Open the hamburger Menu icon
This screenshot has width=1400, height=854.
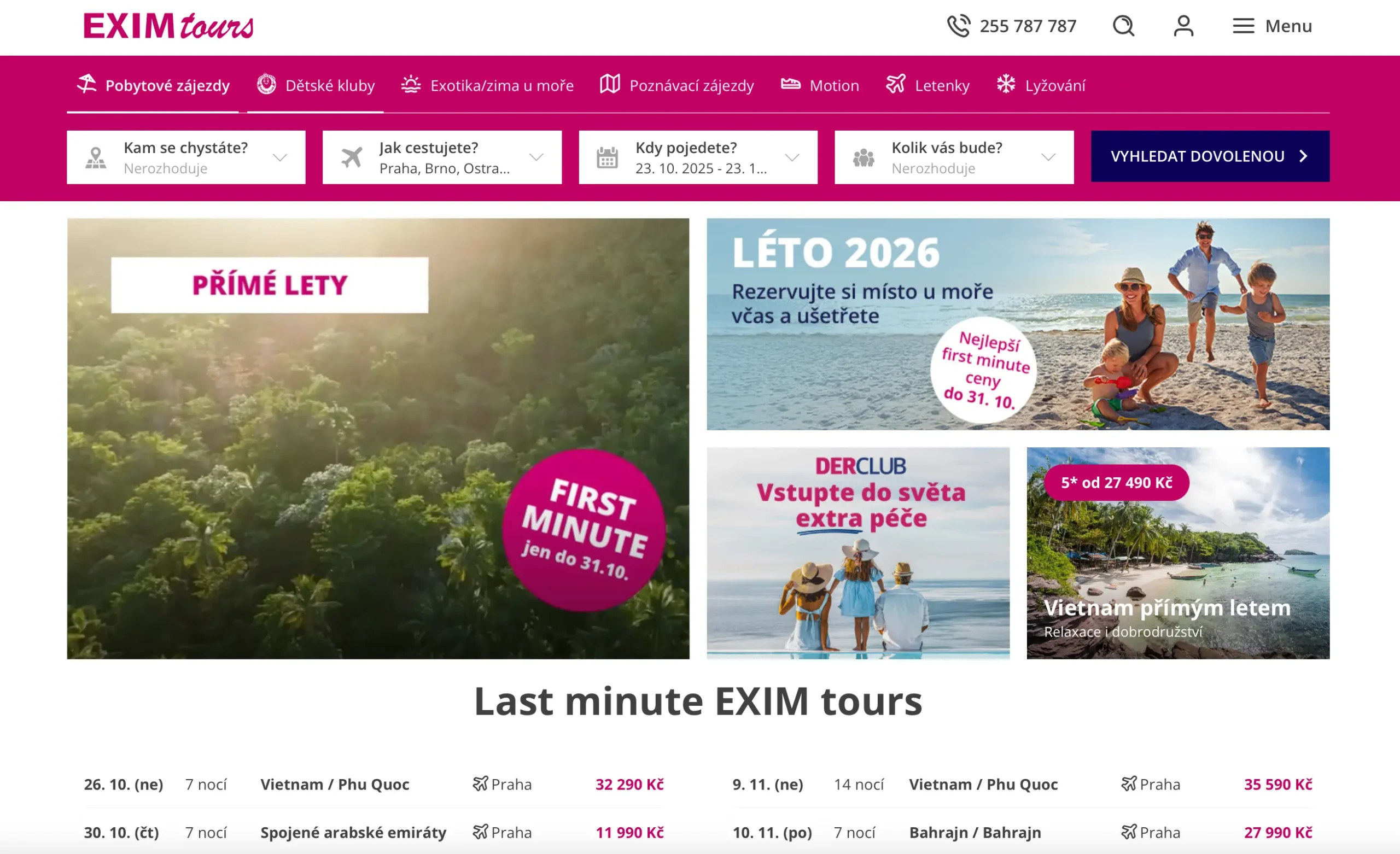click(x=1243, y=26)
